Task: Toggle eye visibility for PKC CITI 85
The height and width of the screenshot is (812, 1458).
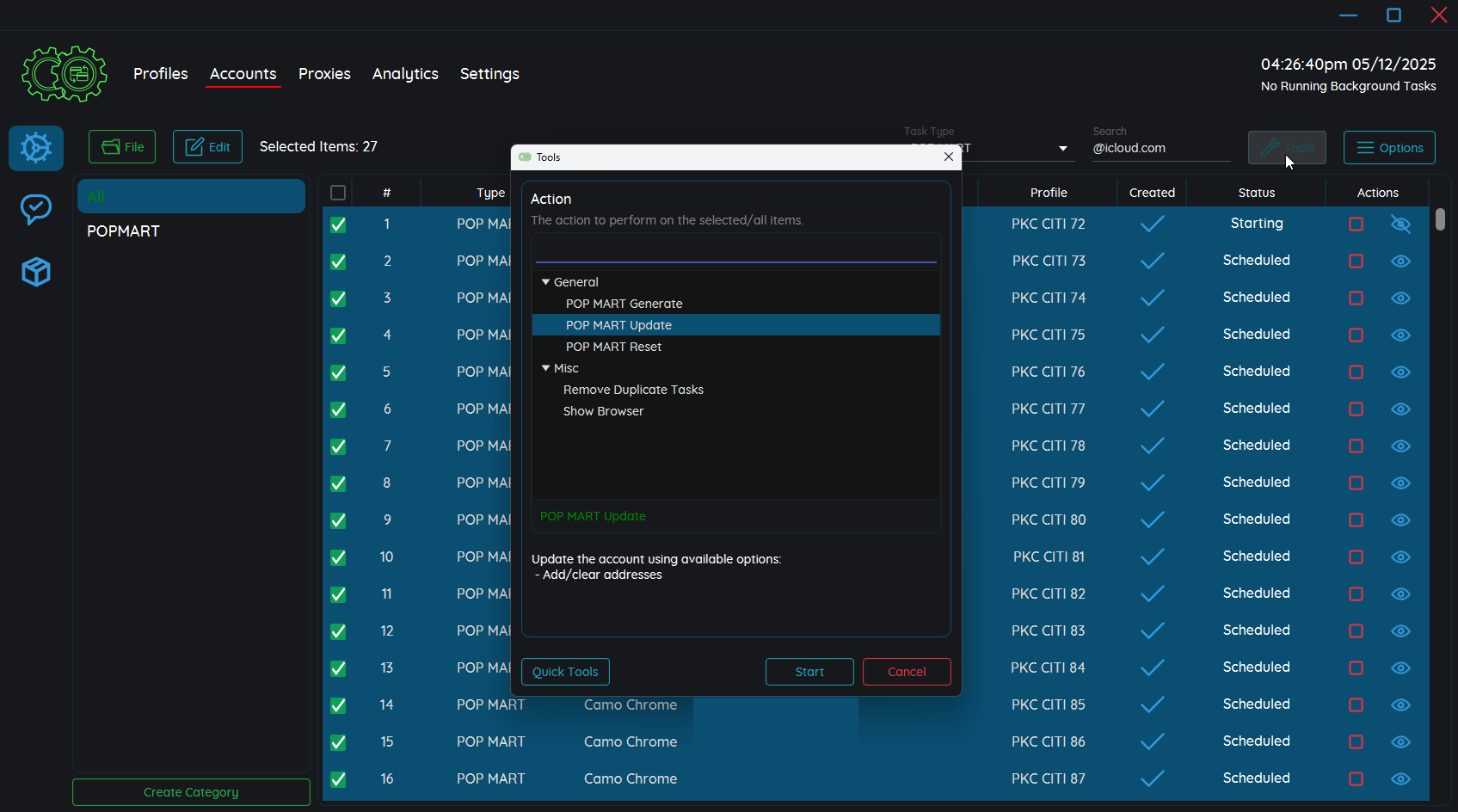Action: (x=1400, y=704)
